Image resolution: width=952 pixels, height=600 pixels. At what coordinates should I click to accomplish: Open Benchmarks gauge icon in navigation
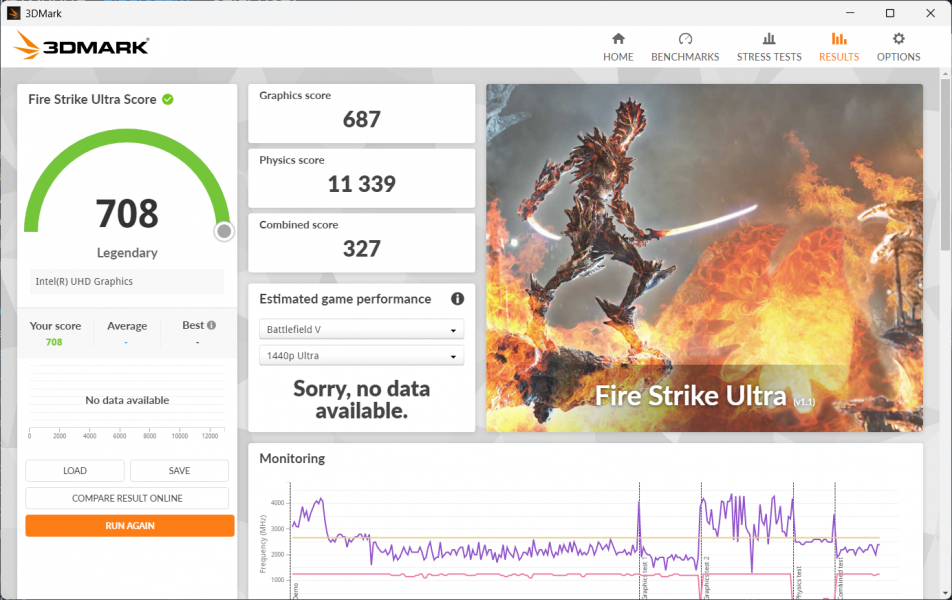tap(685, 39)
